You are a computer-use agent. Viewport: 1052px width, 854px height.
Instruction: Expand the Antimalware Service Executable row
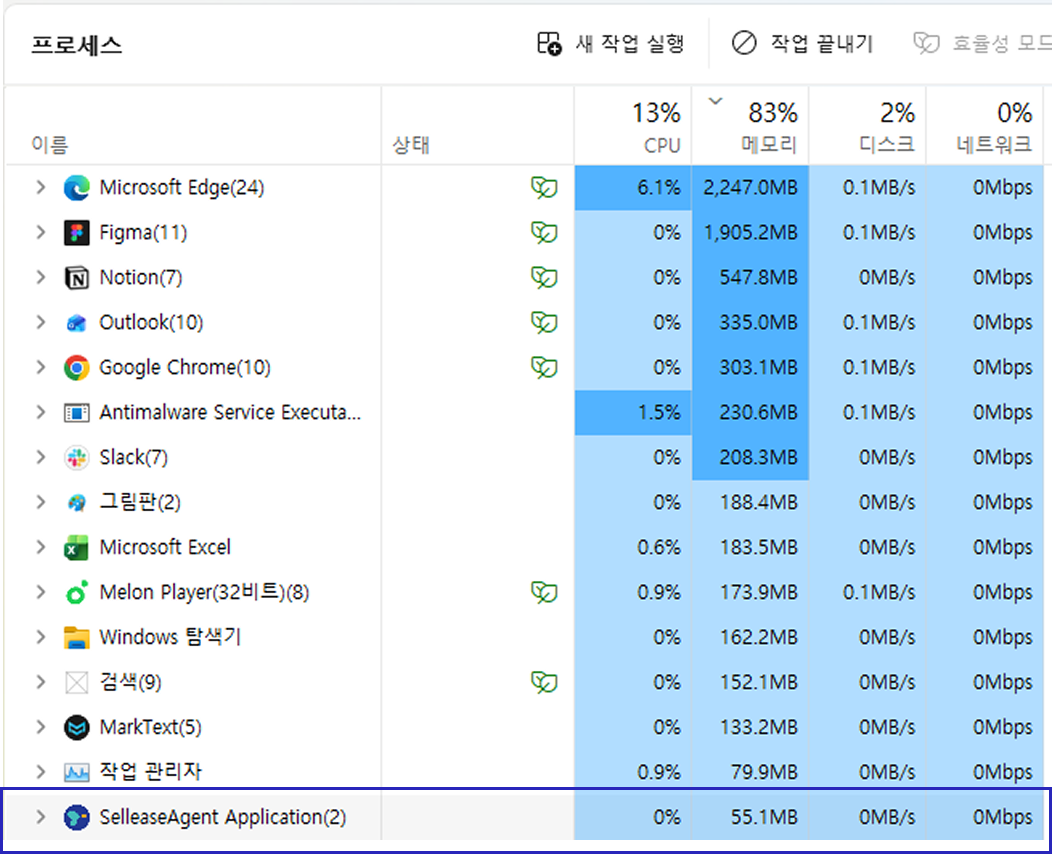[x=40, y=412]
